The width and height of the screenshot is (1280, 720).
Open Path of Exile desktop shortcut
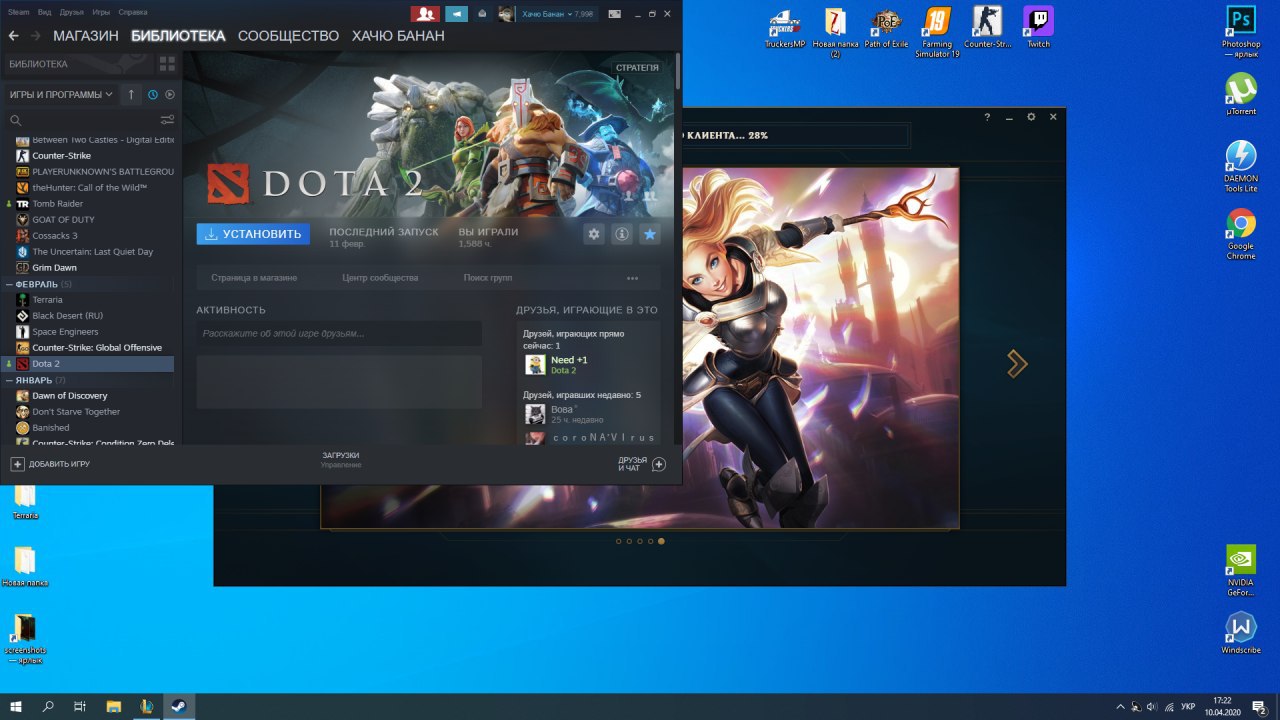coord(886,28)
